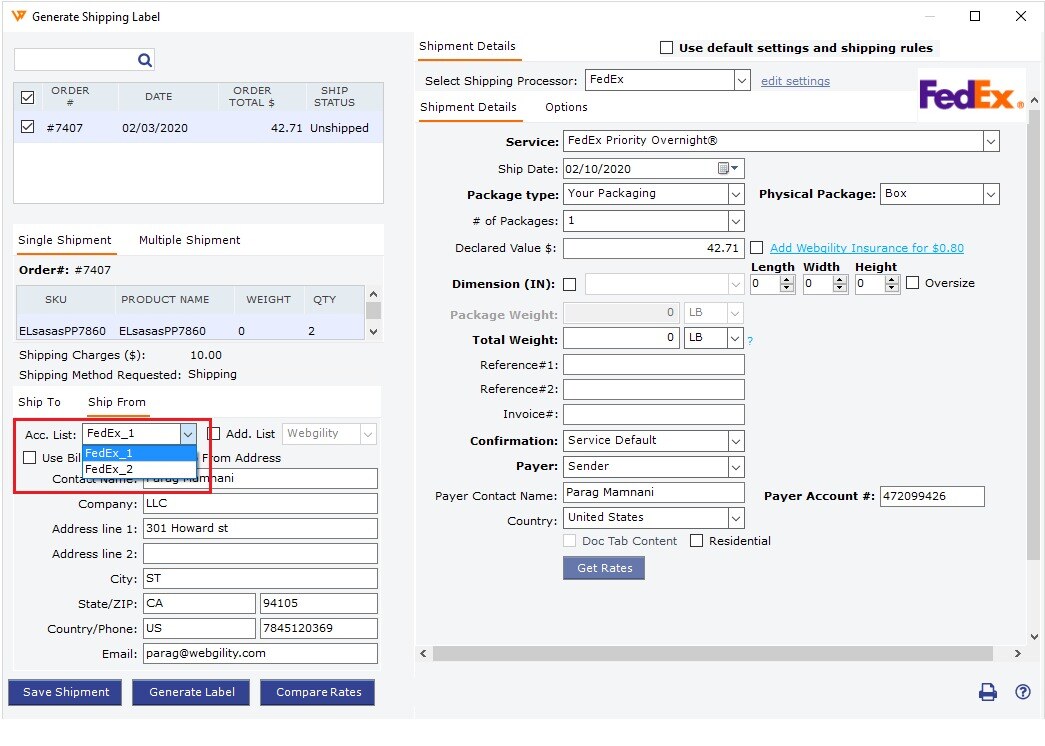Image resolution: width=1045 pixels, height=746 pixels.
Task: Click Total Weight help question mark
Action: tap(750, 341)
